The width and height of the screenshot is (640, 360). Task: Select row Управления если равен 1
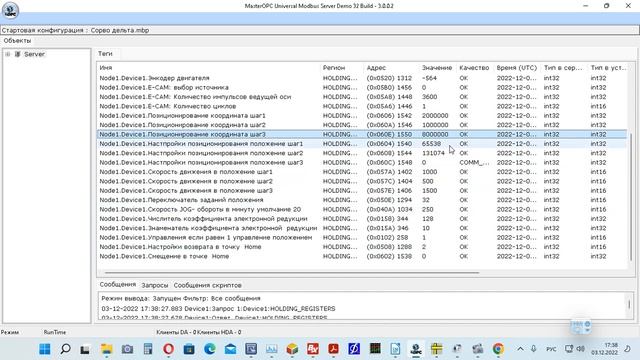coord(362,238)
